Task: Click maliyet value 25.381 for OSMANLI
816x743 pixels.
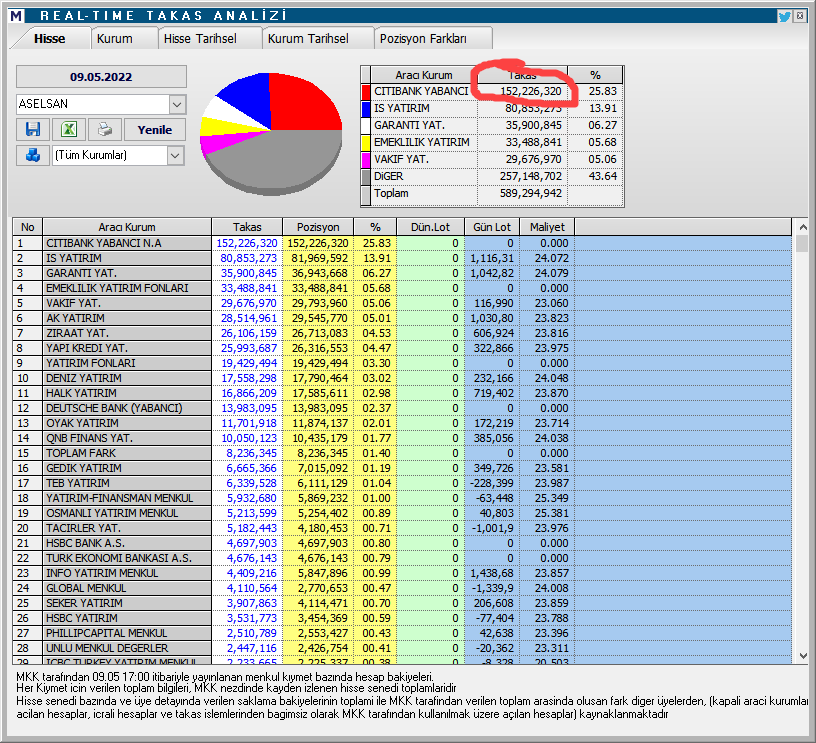Action: click(x=552, y=513)
